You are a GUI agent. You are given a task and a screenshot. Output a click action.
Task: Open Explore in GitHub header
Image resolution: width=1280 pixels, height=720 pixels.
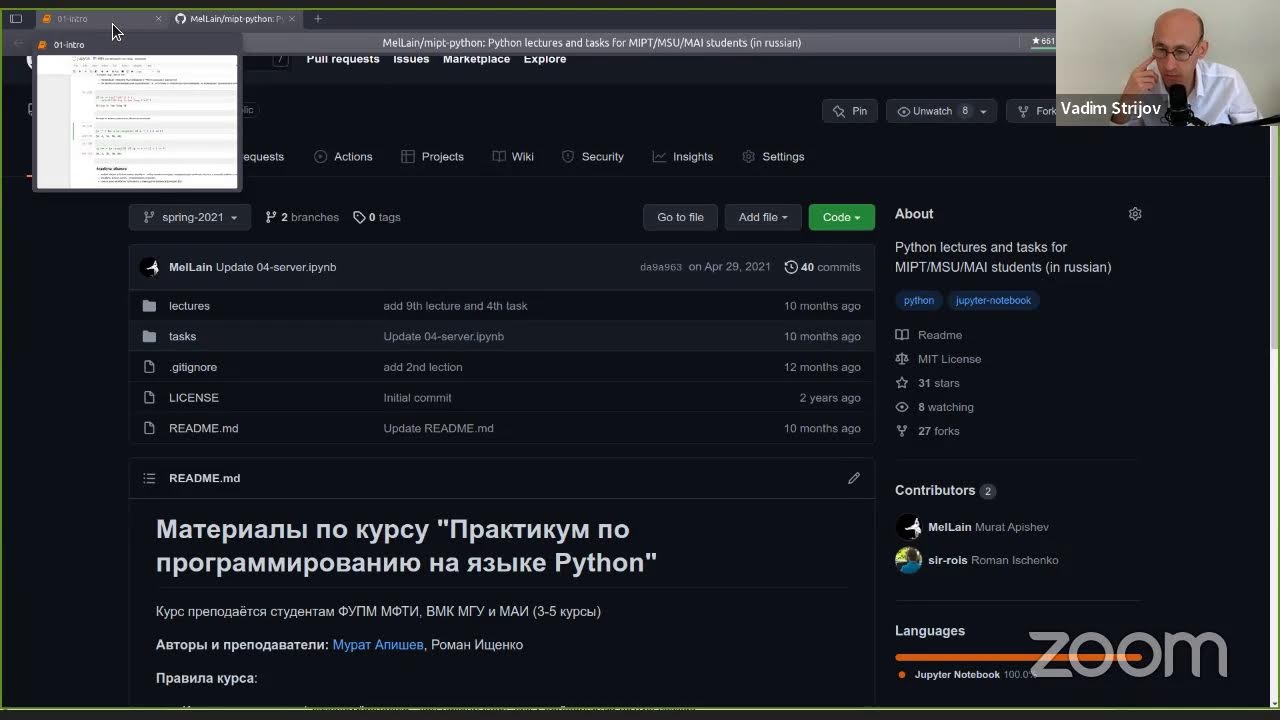[545, 59]
